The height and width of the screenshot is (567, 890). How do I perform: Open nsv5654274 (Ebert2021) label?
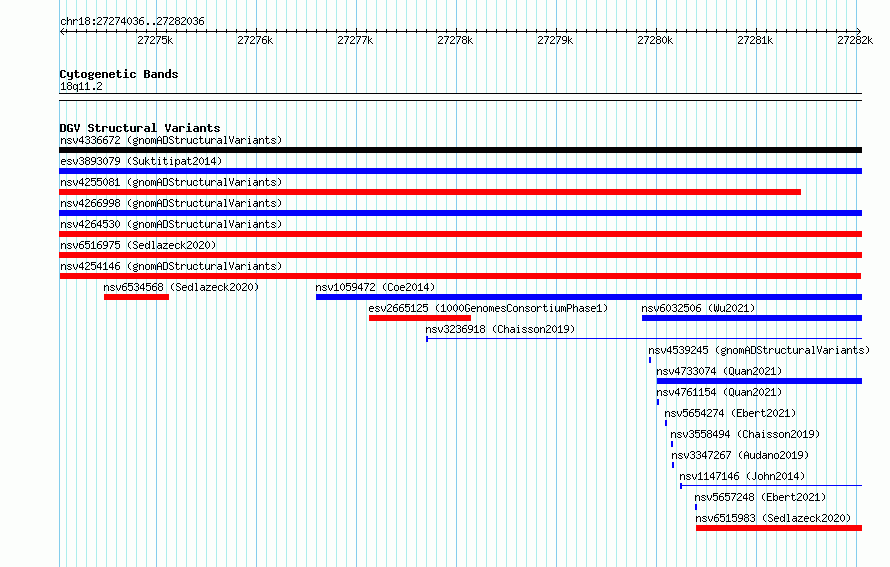point(730,413)
